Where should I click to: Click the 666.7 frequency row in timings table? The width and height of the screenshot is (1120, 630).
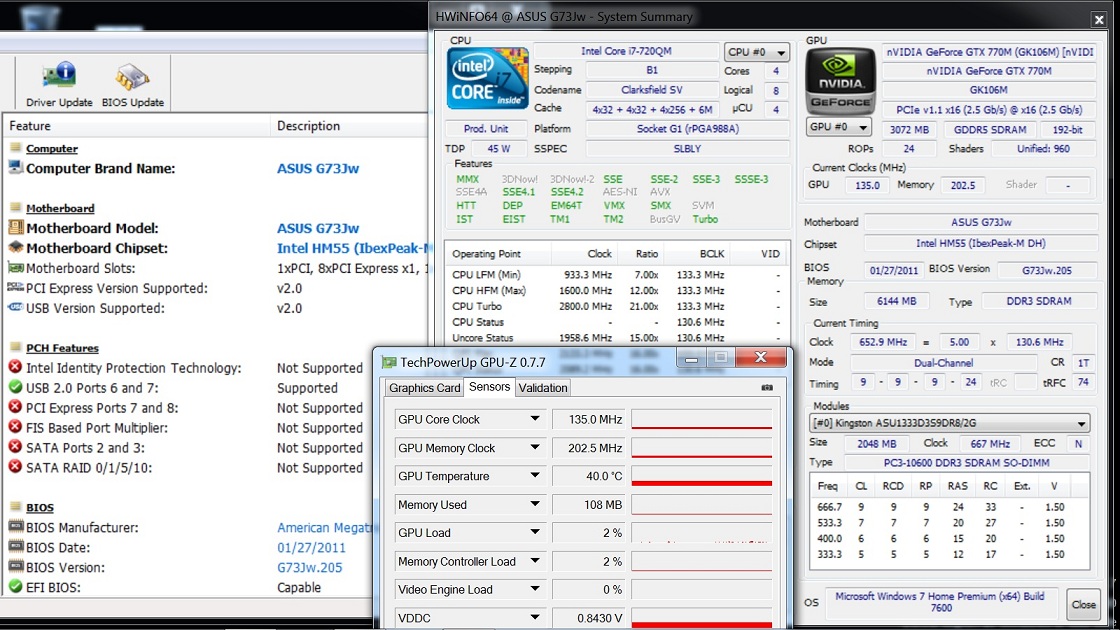coord(949,506)
